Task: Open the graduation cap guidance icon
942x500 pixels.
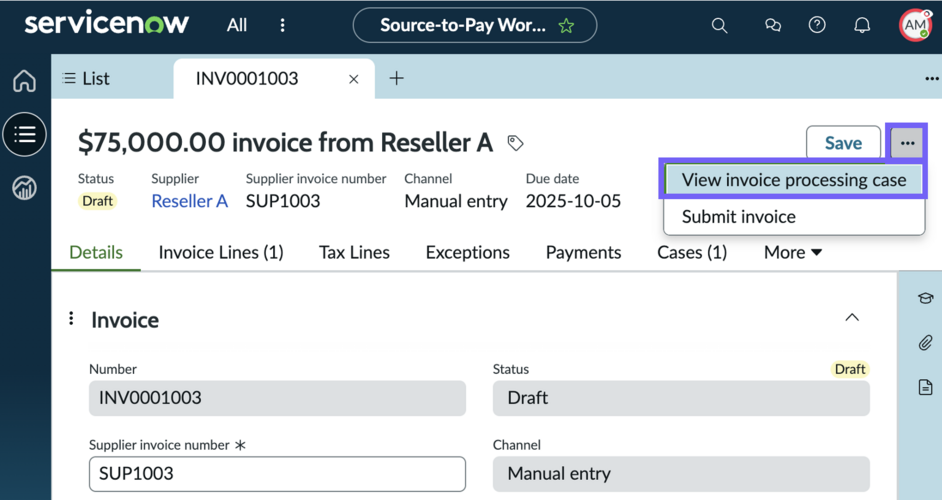Action: pyautogui.click(x=925, y=298)
